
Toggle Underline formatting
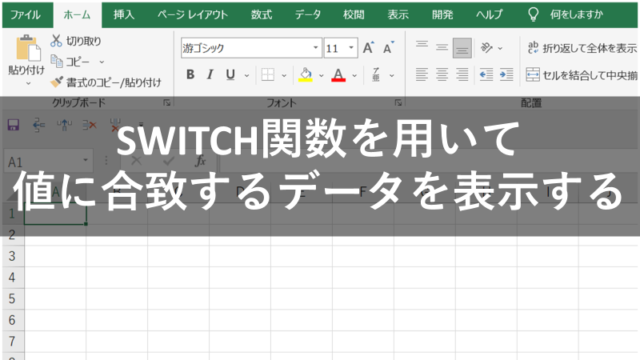(230, 75)
